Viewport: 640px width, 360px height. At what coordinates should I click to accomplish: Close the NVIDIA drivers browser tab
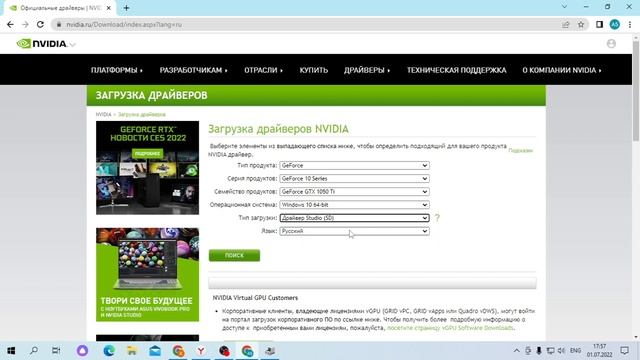[109, 8]
